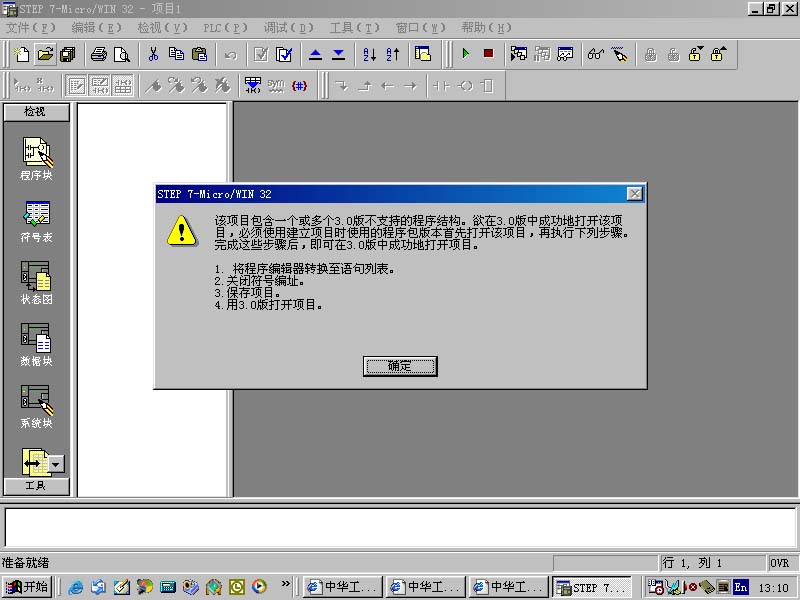Open the PLC(P) menu
The height and width of the screenshot is (600, 800).
point(225,28)
